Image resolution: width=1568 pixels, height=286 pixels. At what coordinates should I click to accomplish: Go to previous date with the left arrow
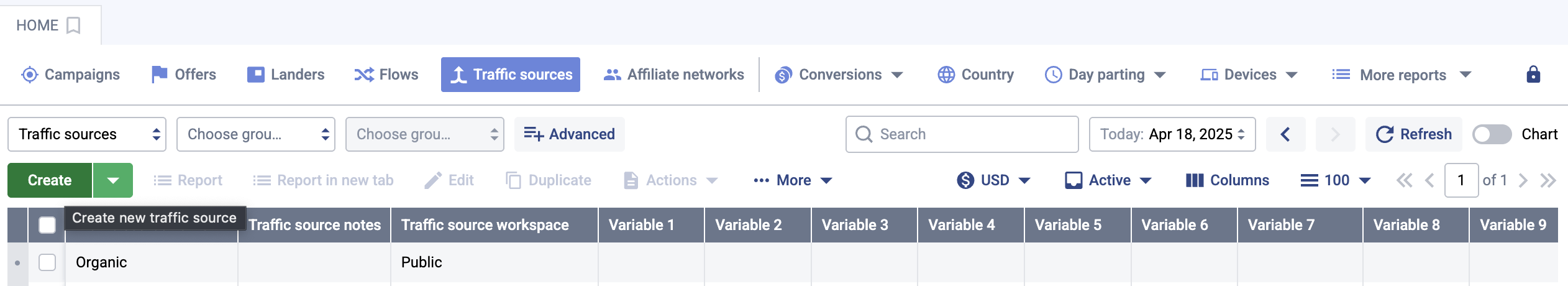pyautogui.click(x=1285, y=134)
